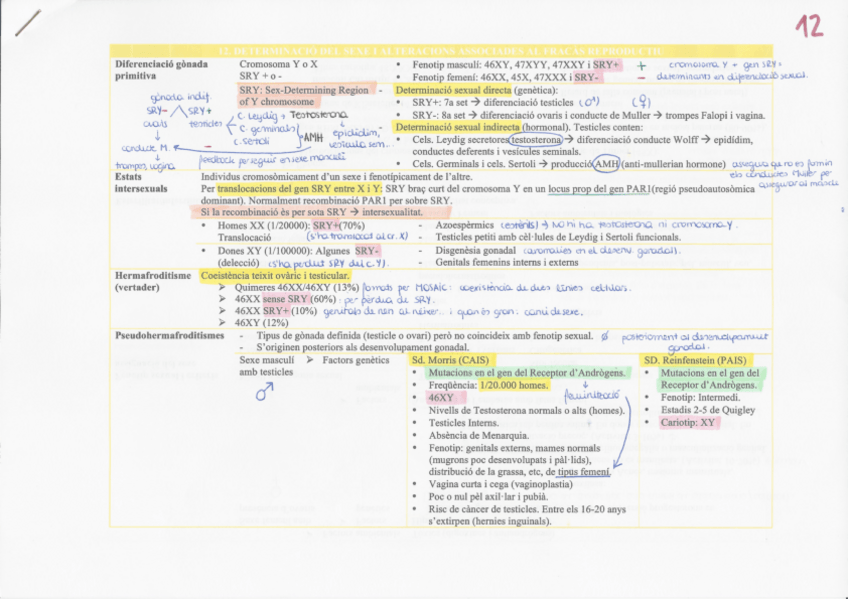The height and width of the screenshot is (599, 848).
Task: Select the row heading "Pseudohermafroditismes"
Action: pos(169,336)
